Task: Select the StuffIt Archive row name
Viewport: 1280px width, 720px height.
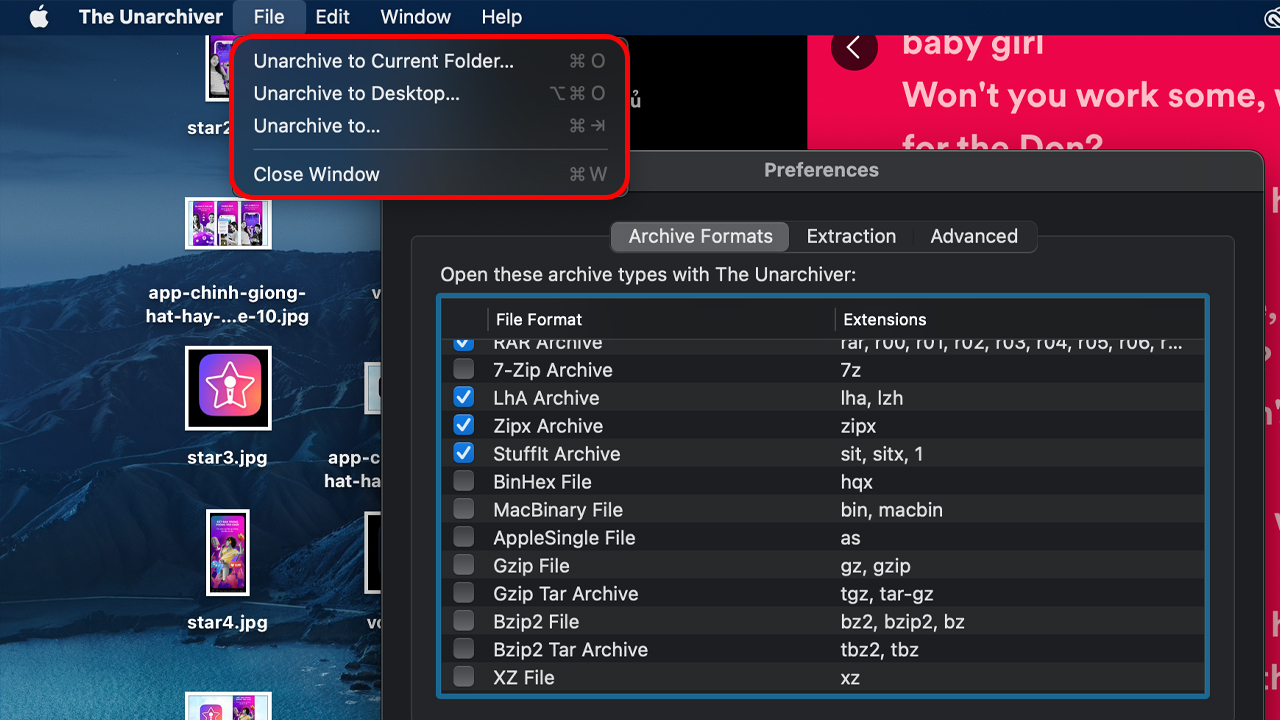Action: tap(556, 454)
